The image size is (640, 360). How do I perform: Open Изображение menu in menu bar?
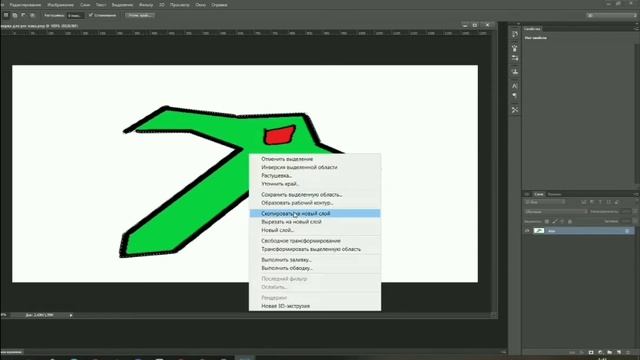pyautogui.click(x=60, y=5)
